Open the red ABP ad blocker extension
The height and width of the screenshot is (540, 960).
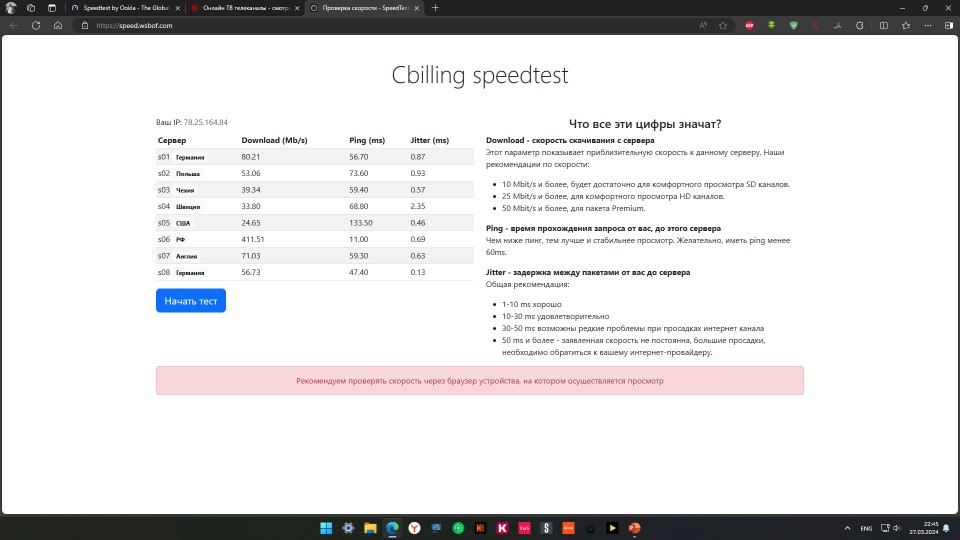[749, 26]
